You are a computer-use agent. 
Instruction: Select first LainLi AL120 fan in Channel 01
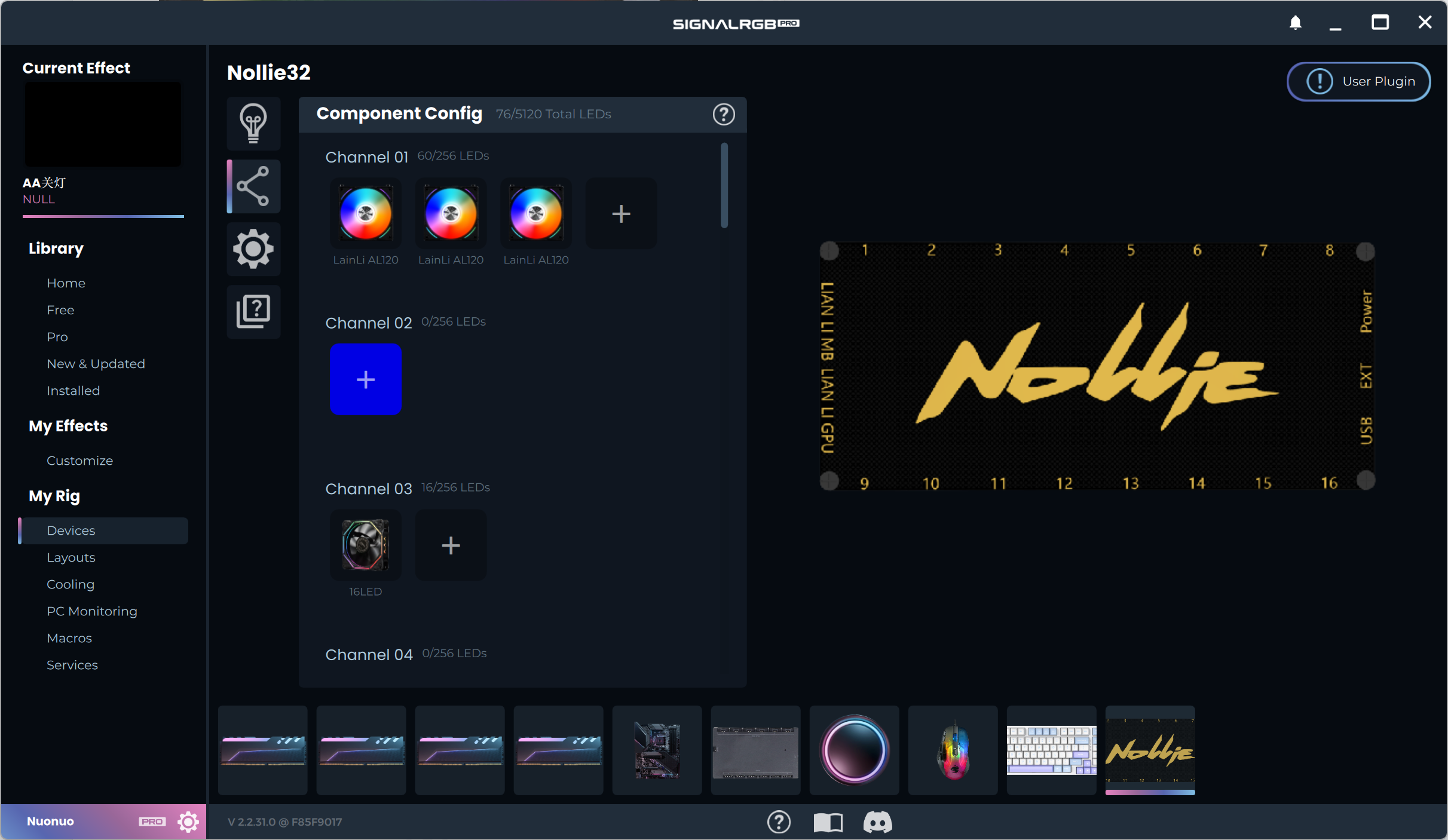(x=365, y=213)
